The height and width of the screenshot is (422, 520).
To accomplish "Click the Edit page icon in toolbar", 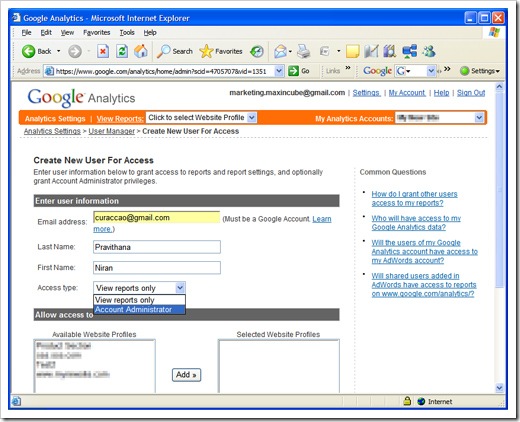I will coord(325,51).
